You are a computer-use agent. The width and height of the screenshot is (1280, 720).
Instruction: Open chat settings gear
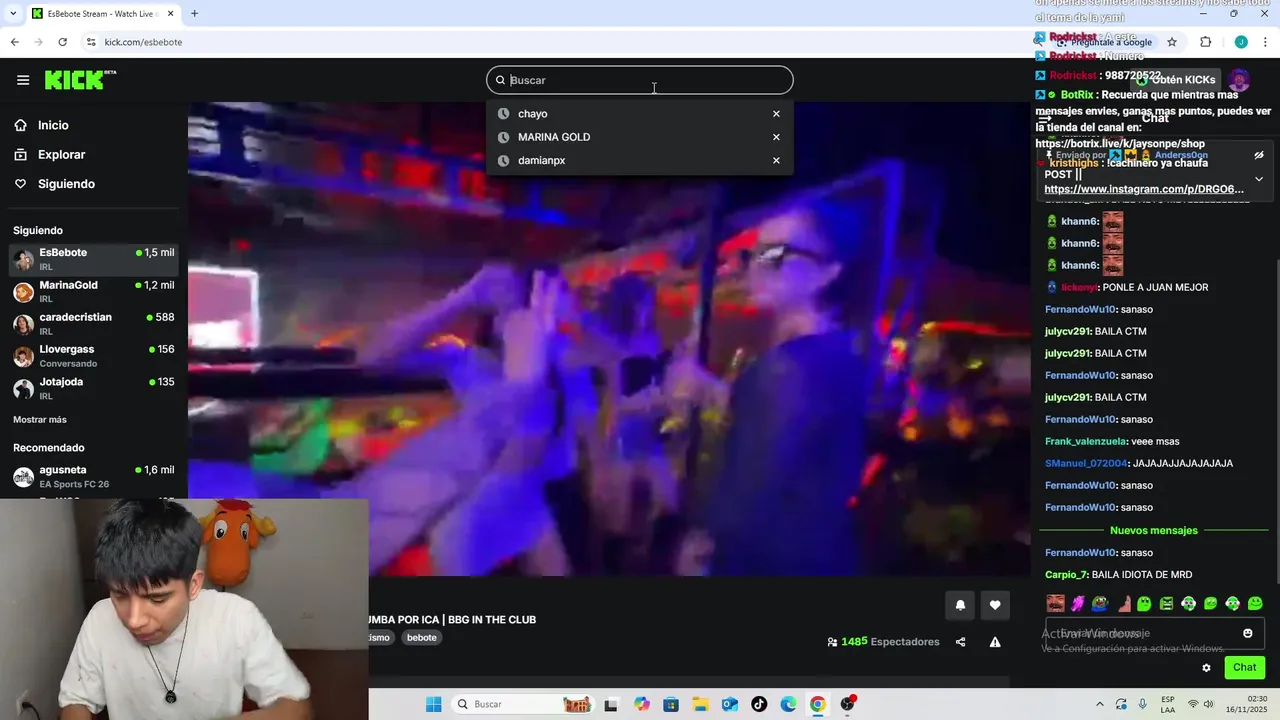1206,668
